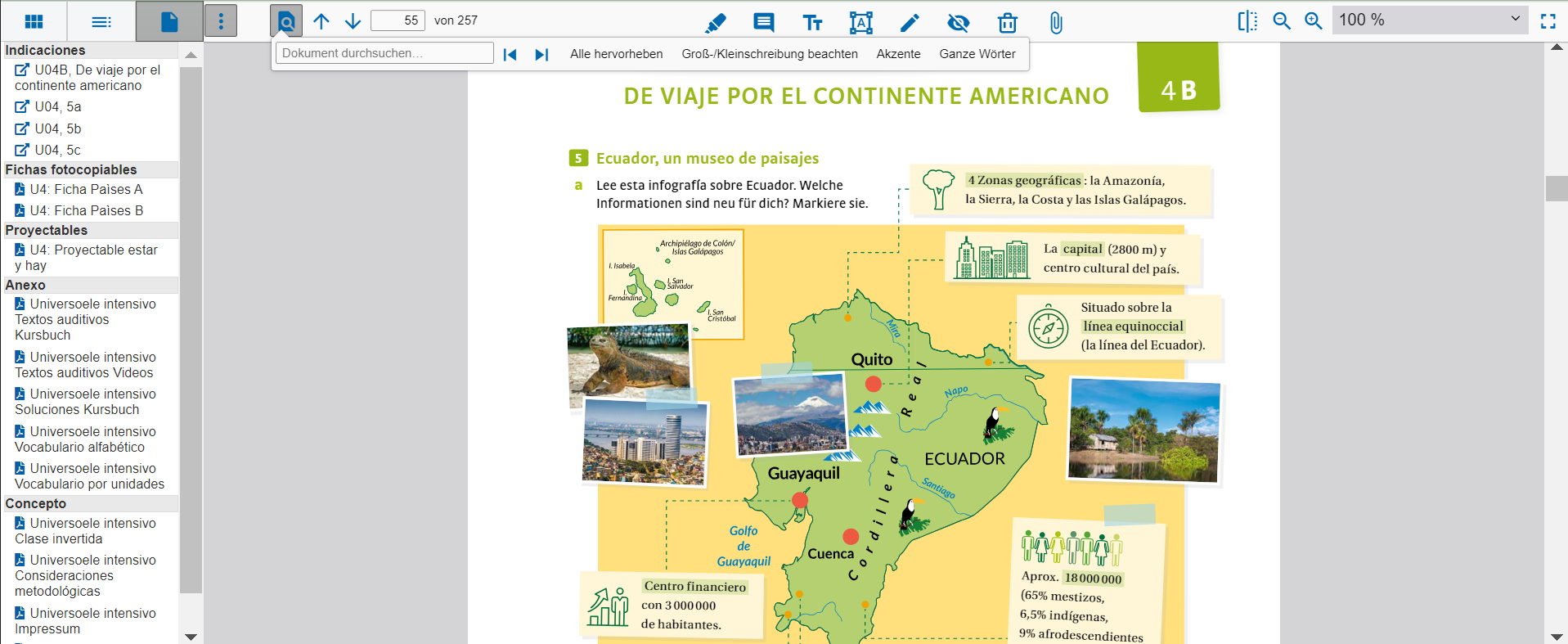The height and width of the screenshot is (644, 1568).
Task: Open Universoele intensivo Clase invertida
Action: point(86,531)
